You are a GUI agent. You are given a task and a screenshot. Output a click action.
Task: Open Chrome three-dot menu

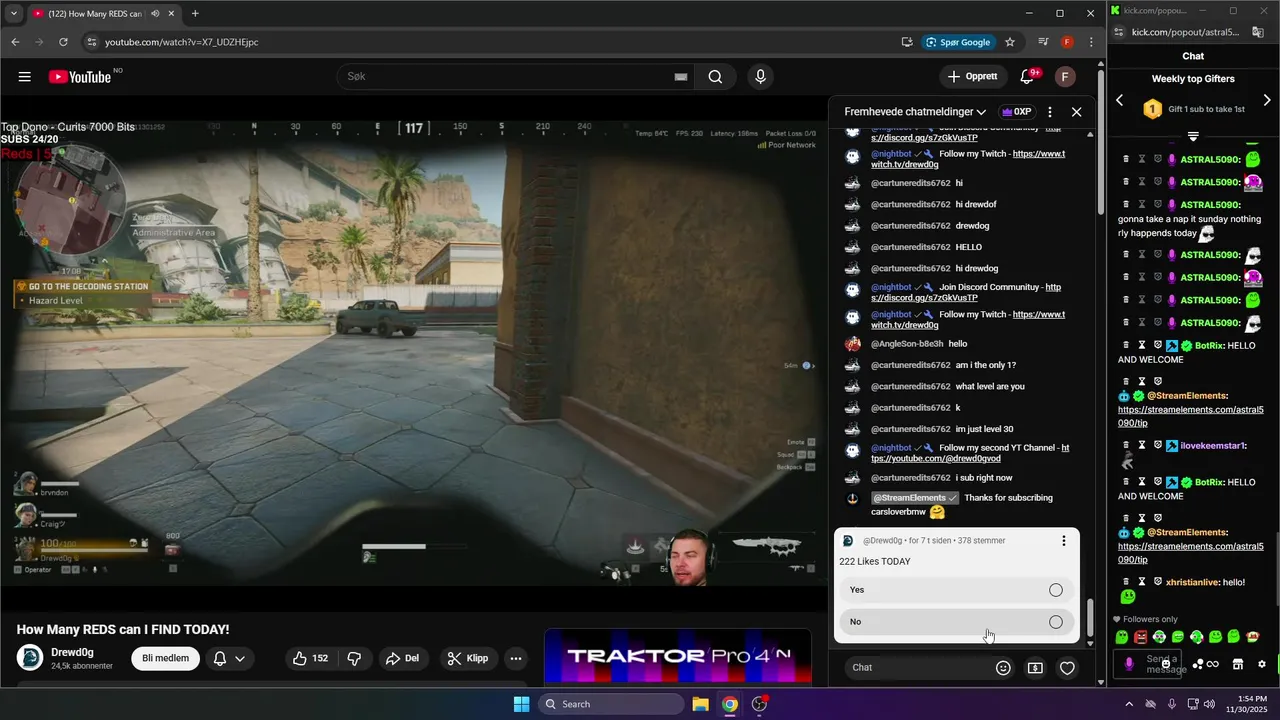point(1091,42)
